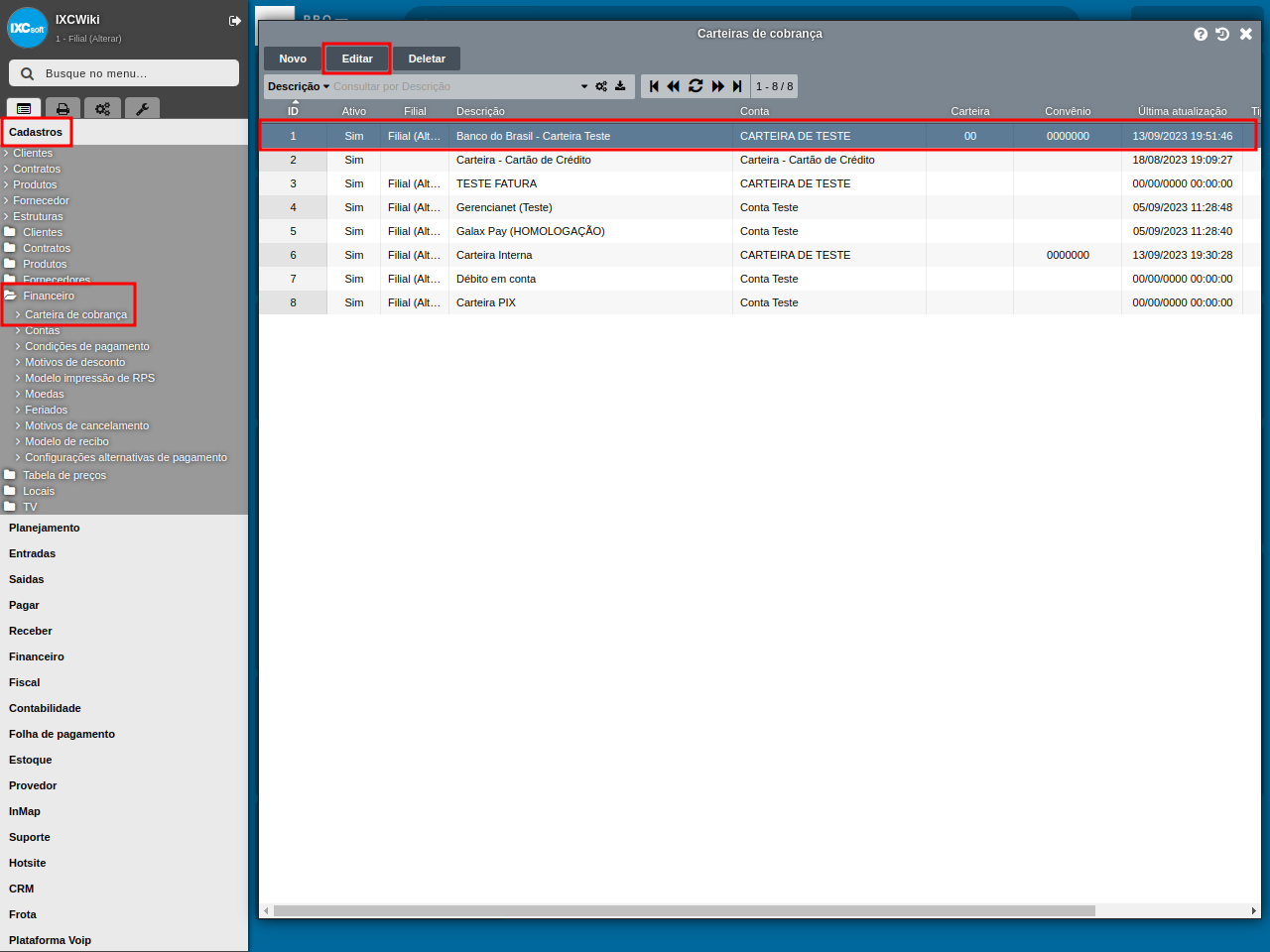
Task: Select the Banco do Brasil - Carteira Teste row
Action: point(758,136)
